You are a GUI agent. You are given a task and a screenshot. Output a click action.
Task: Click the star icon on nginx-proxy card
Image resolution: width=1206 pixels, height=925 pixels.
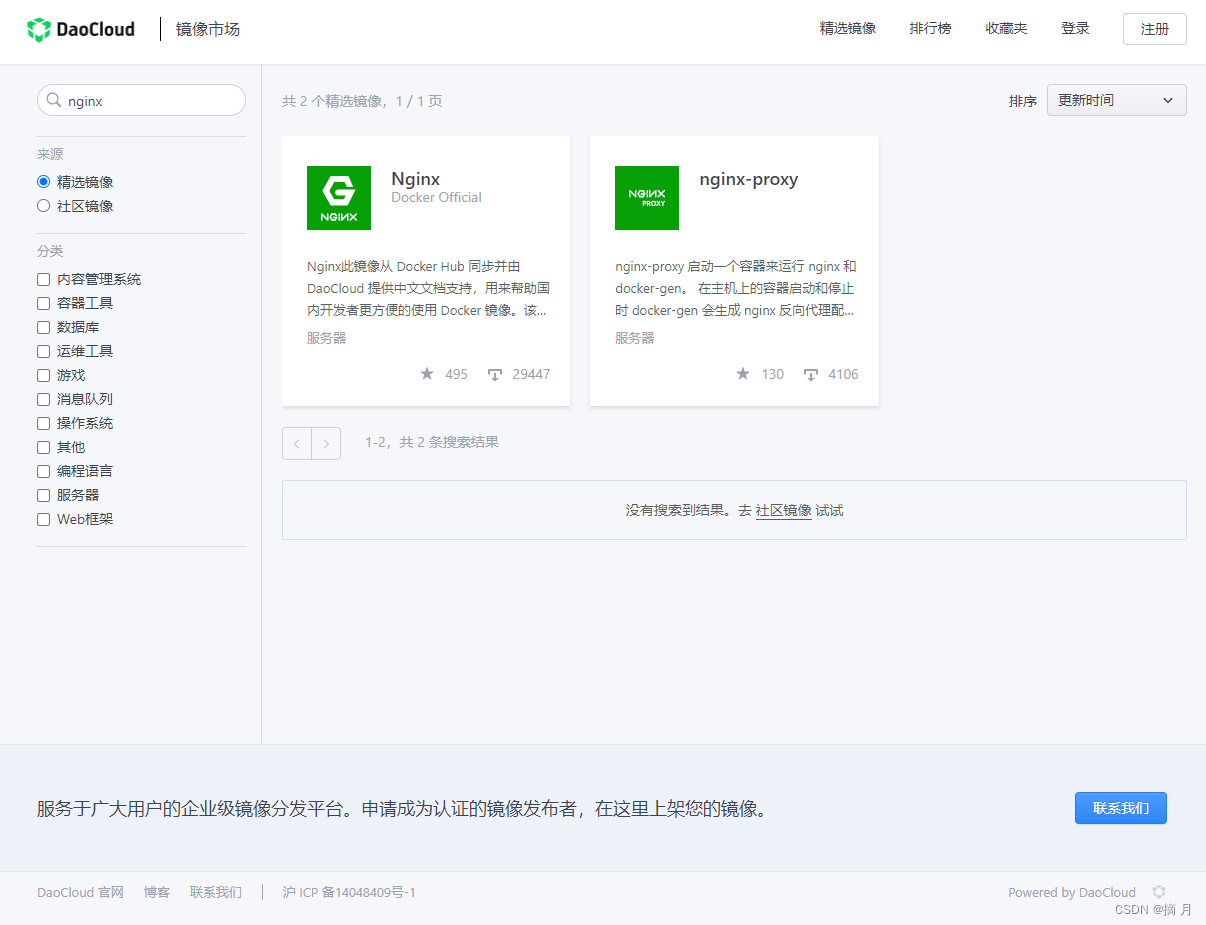tap(743, 374)
